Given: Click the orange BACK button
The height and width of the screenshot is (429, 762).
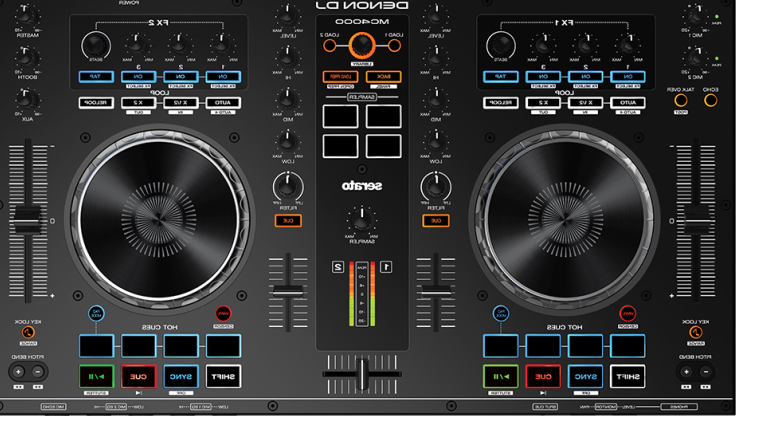Looking at the screenshot, I should pyautogui.click(x=383, y=77).
